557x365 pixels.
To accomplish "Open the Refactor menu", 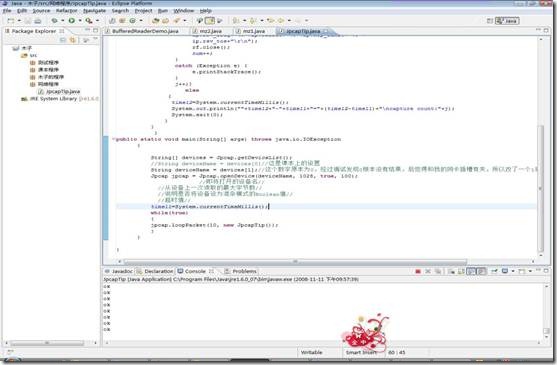I will tap(66, 11).
